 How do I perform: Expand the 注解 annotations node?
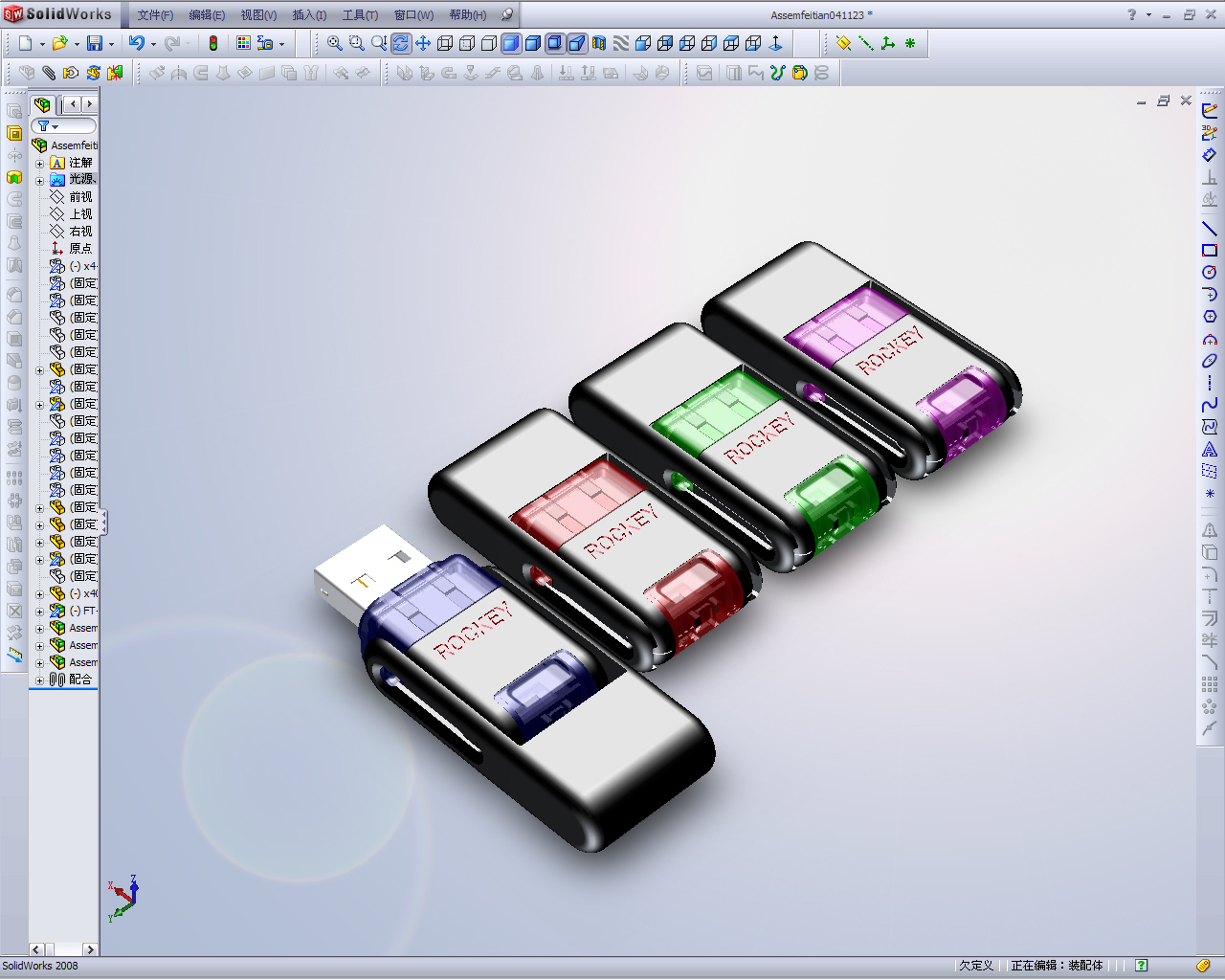point(40,164)
